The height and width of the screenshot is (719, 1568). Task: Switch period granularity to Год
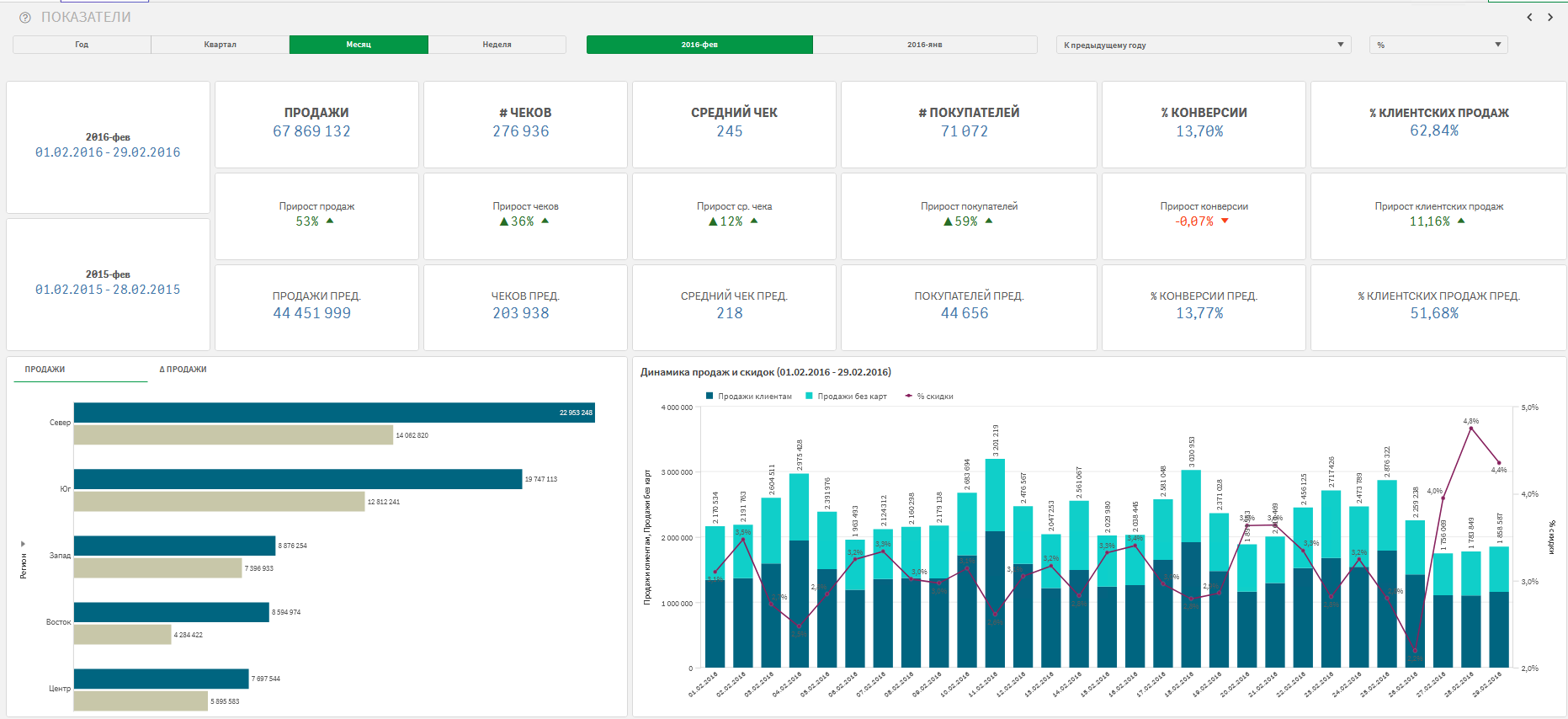coord(82,45)
